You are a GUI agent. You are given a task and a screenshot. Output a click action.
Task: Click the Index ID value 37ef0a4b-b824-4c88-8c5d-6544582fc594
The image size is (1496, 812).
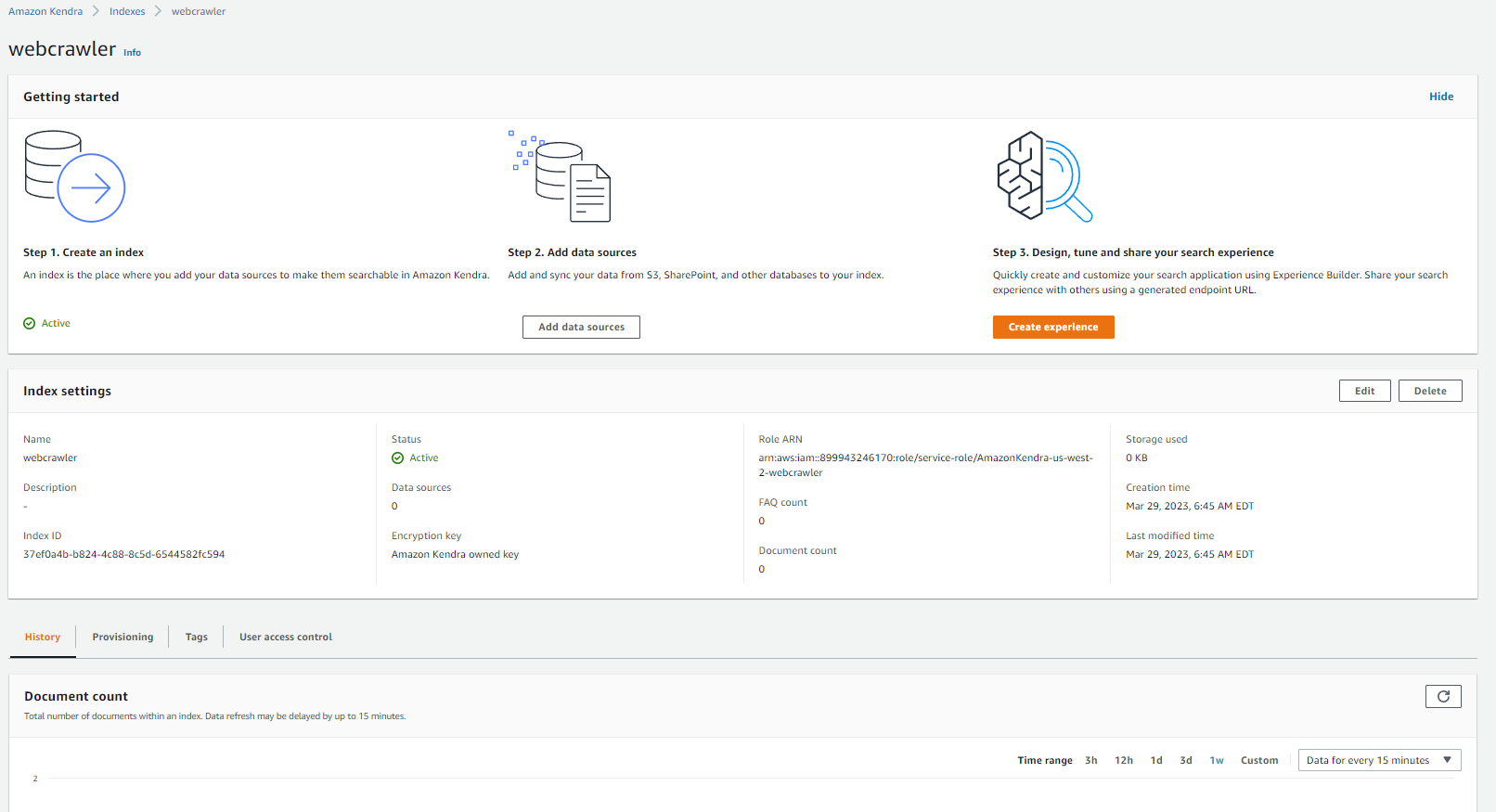(x=124, y=555)
